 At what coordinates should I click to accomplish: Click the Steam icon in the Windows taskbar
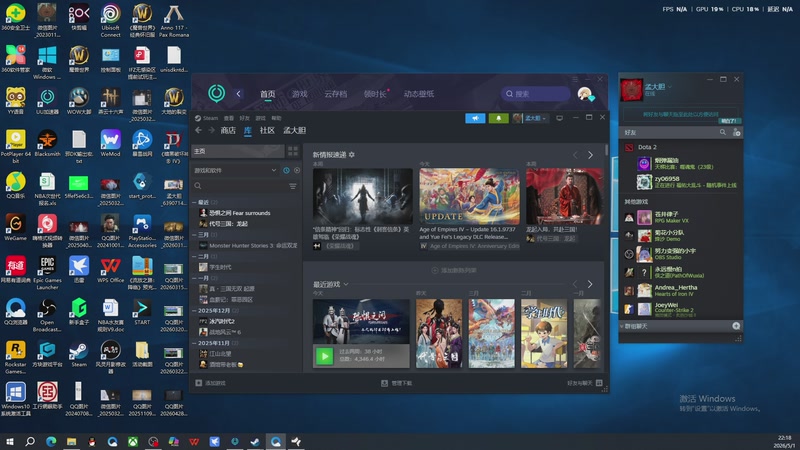[x=255, y=441]
